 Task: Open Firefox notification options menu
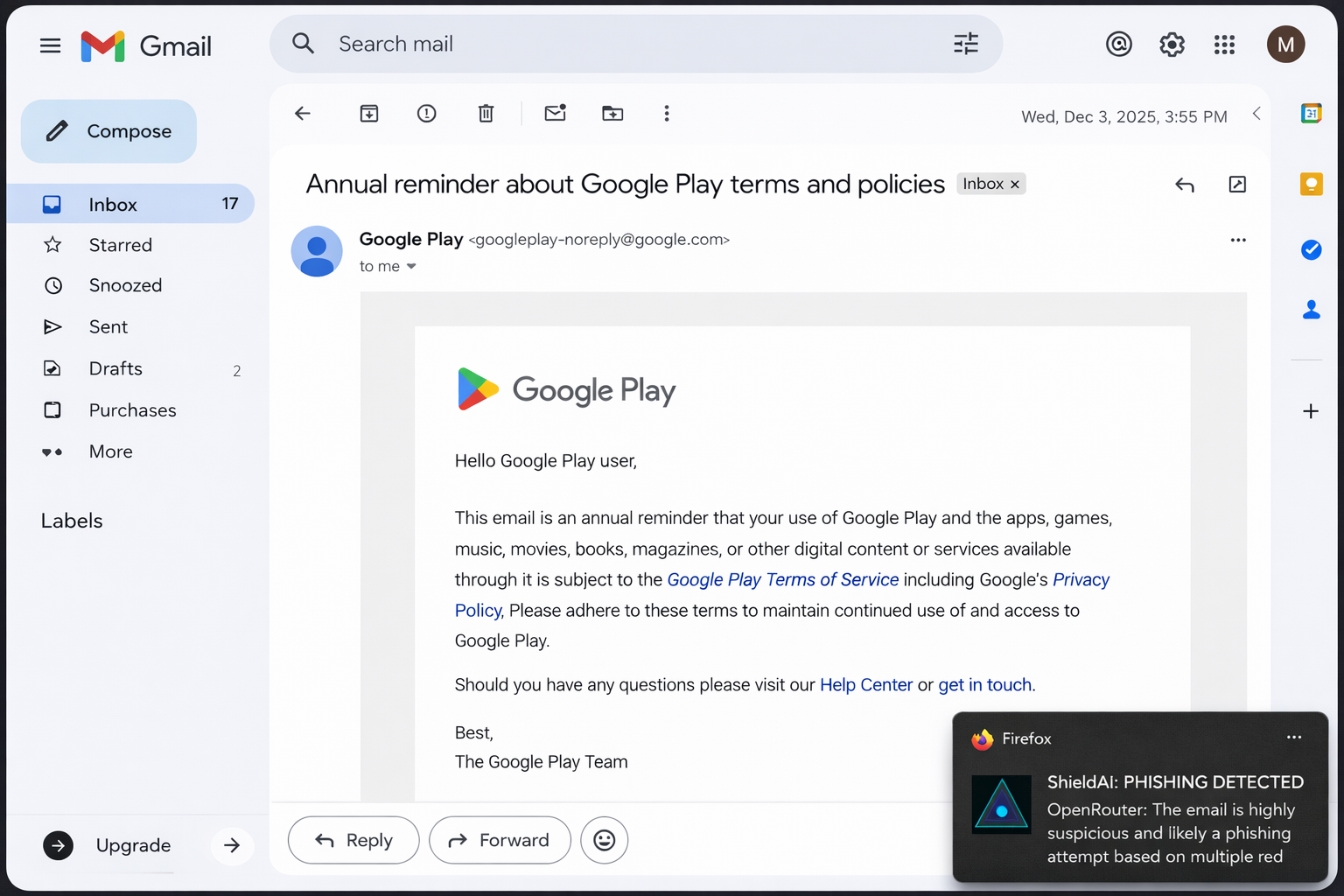[x=1294, y=738]
